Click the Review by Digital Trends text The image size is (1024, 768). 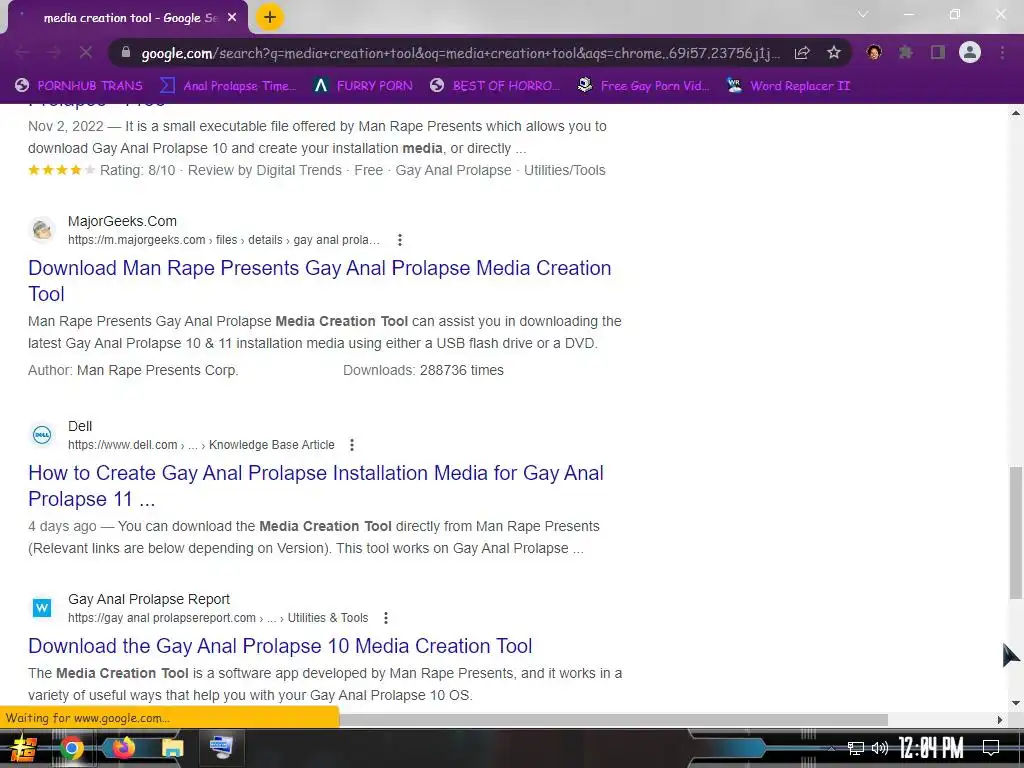tap(264, 170)
